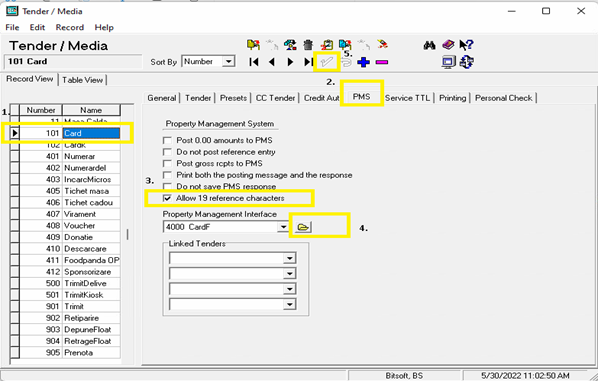The height and width of the screenshot is (381, 598).
Task: Open the Edit menu
Action: pyautogui.click(x=37, y=27)
